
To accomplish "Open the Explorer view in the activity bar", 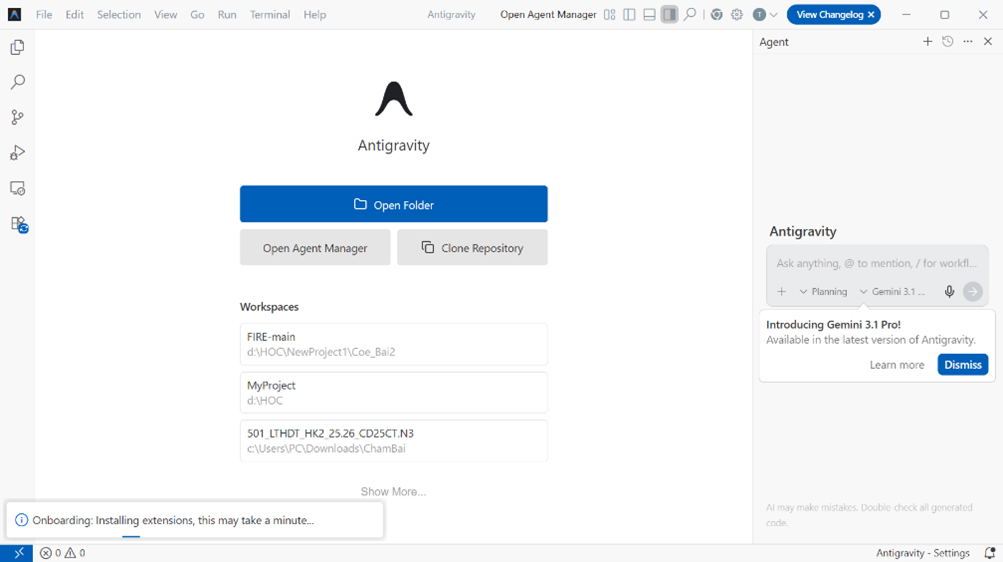I will 17,48.
